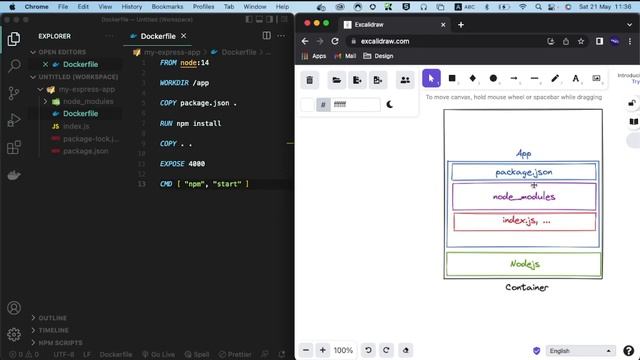This screenshot has height=360, width=640.
Task: Switch to the Dockerfile editor tab
Action: point(158,36)
